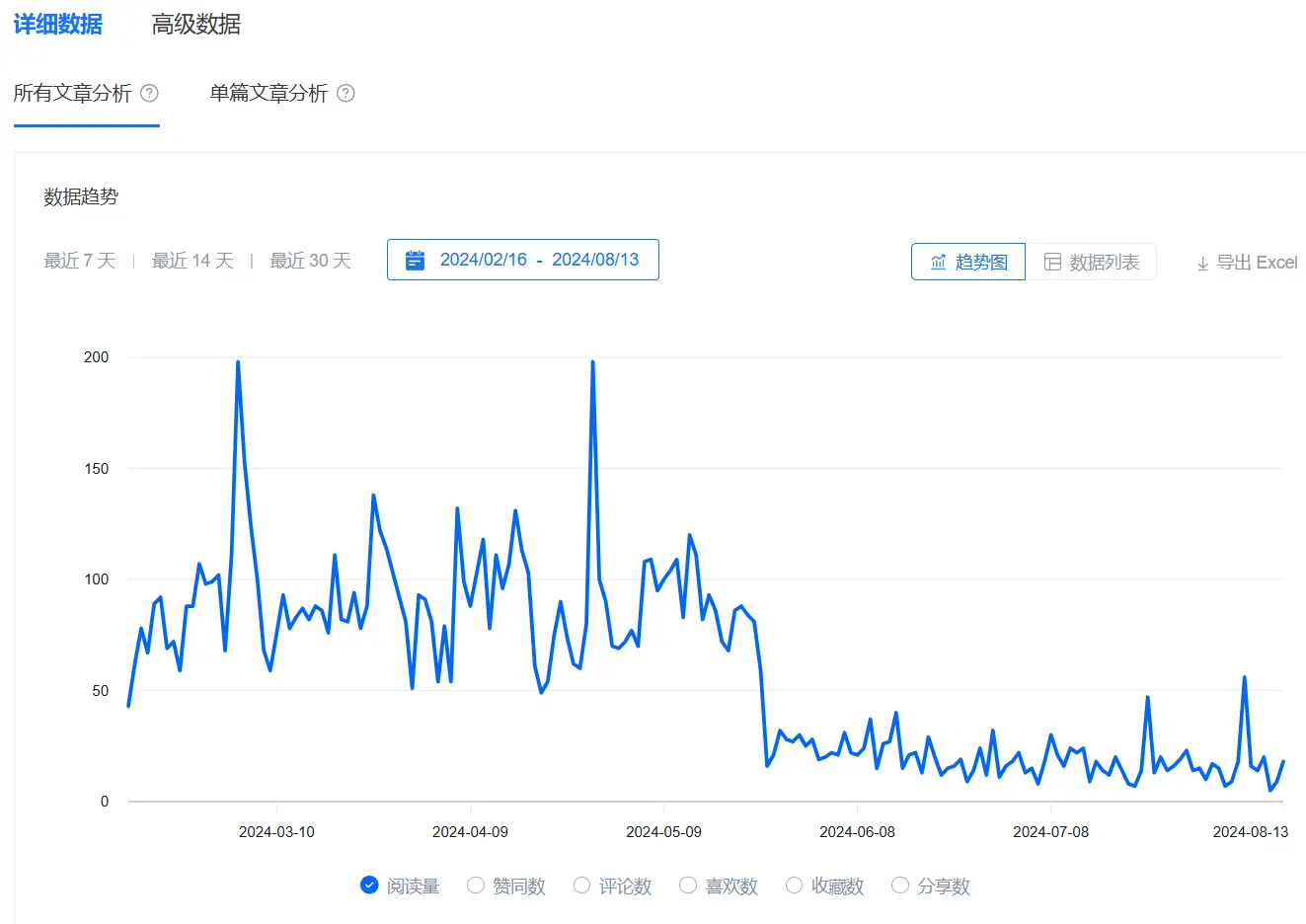The height and width of the screenshot is (924, 1306).
Task: Click the 2024-08-13 axis label
Action: [1250, 832]
